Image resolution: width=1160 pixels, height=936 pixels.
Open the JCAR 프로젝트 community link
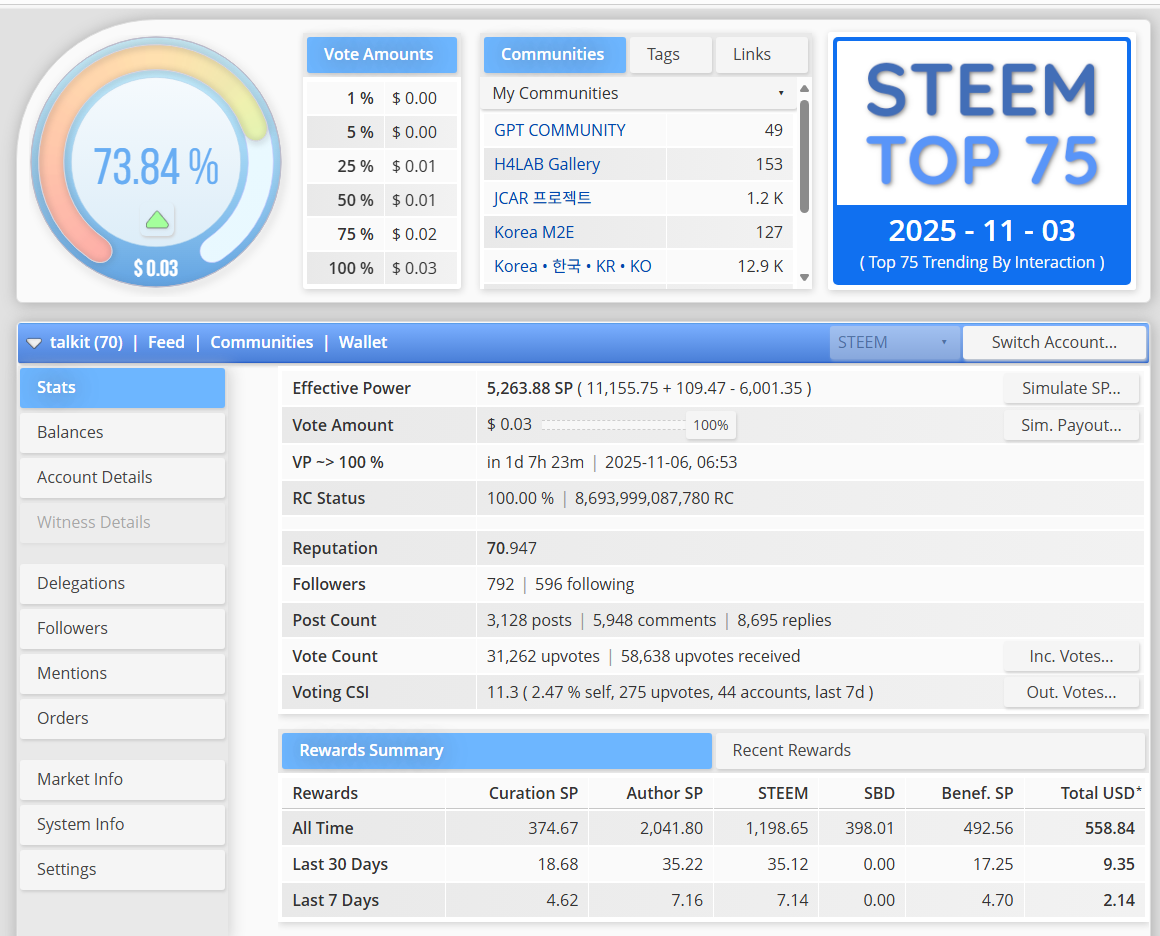coord(542,198)
